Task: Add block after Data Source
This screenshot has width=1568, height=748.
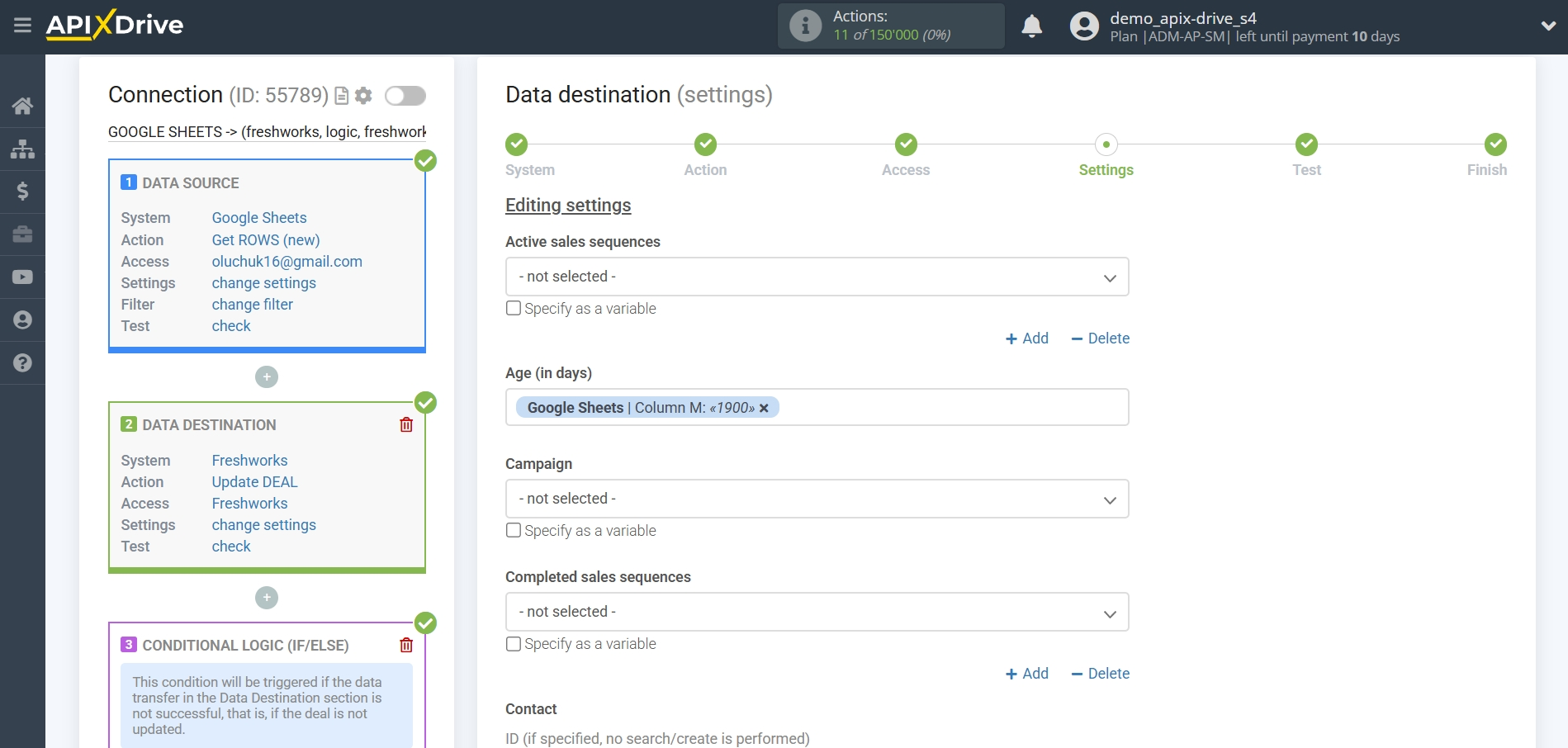Action: pos(267,377)
